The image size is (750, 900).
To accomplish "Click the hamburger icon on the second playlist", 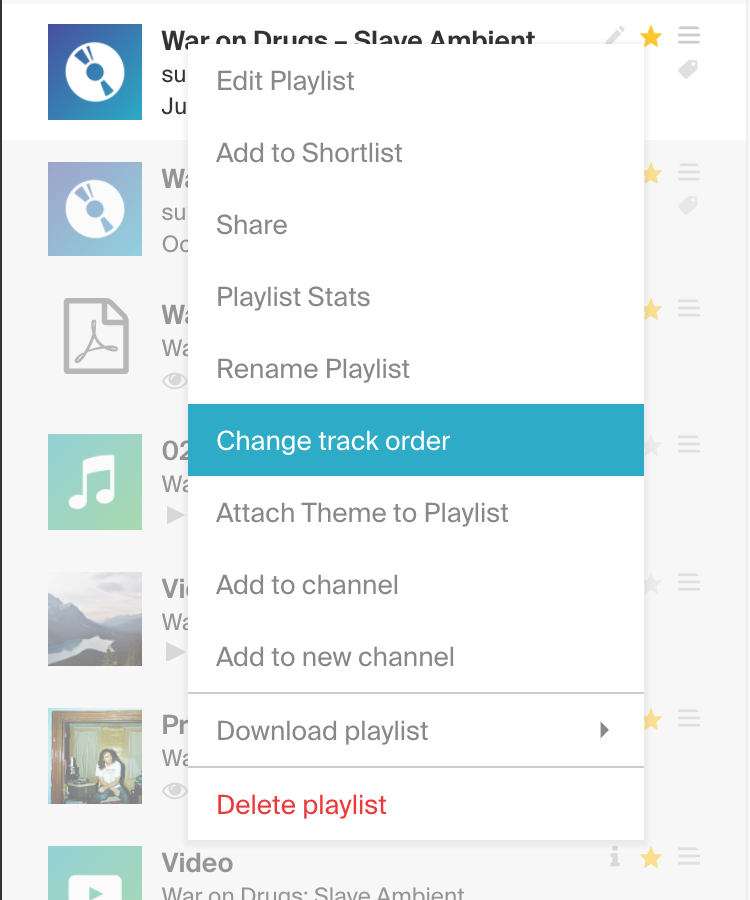I will pyautogui.click(x=688, y=172).
